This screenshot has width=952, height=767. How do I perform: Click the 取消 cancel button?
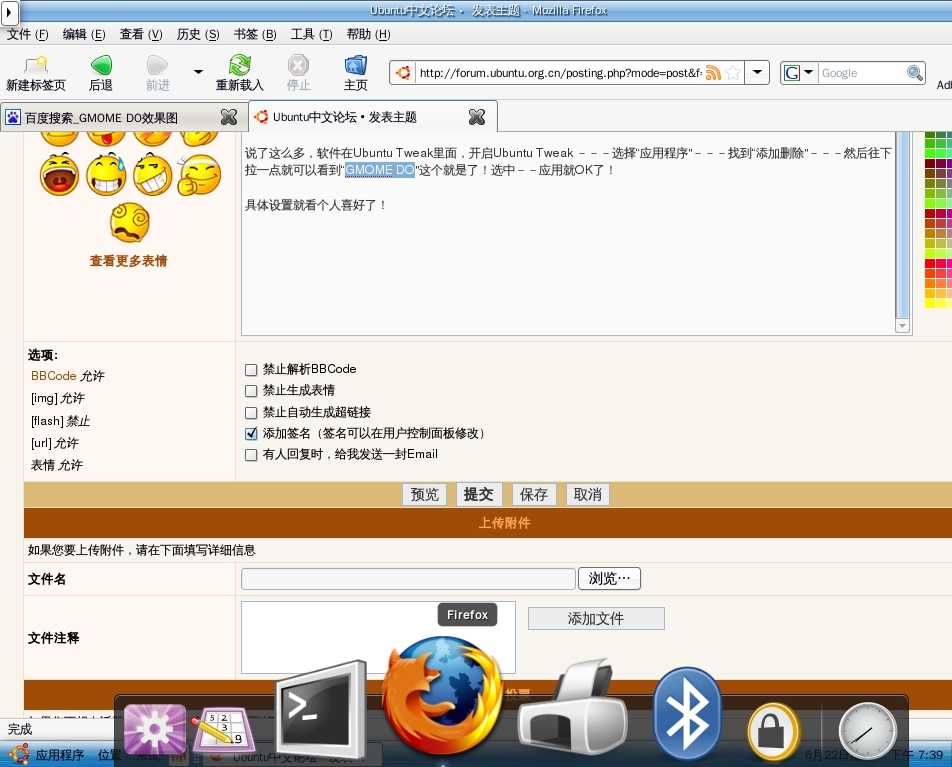tap(588, 494)
